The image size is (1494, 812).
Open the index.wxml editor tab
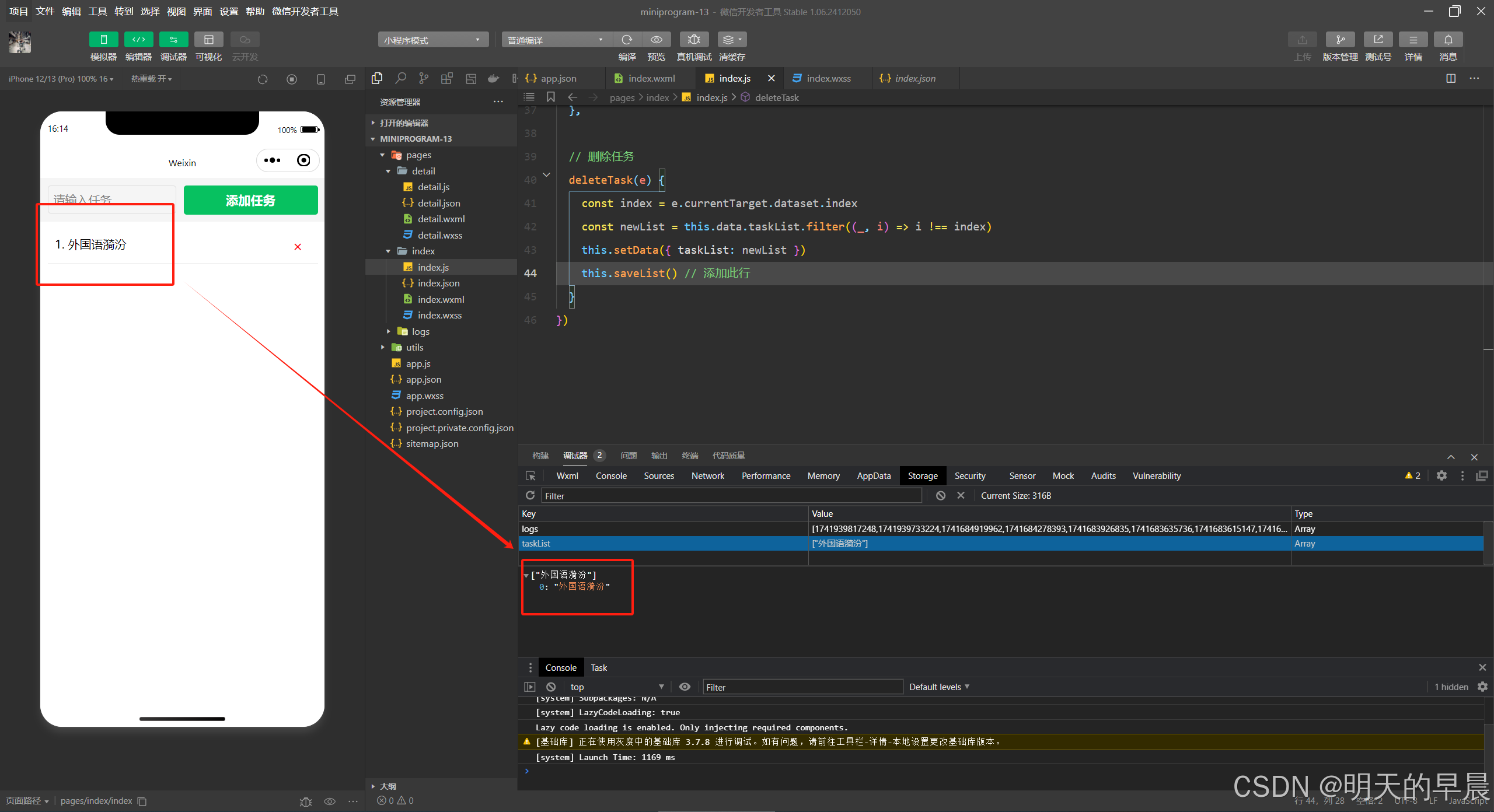tap(651, 78)
